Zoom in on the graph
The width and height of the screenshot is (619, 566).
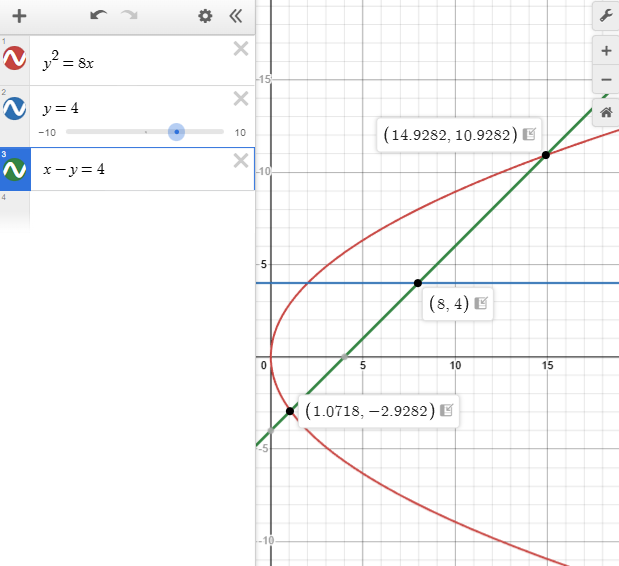[604, 50]
